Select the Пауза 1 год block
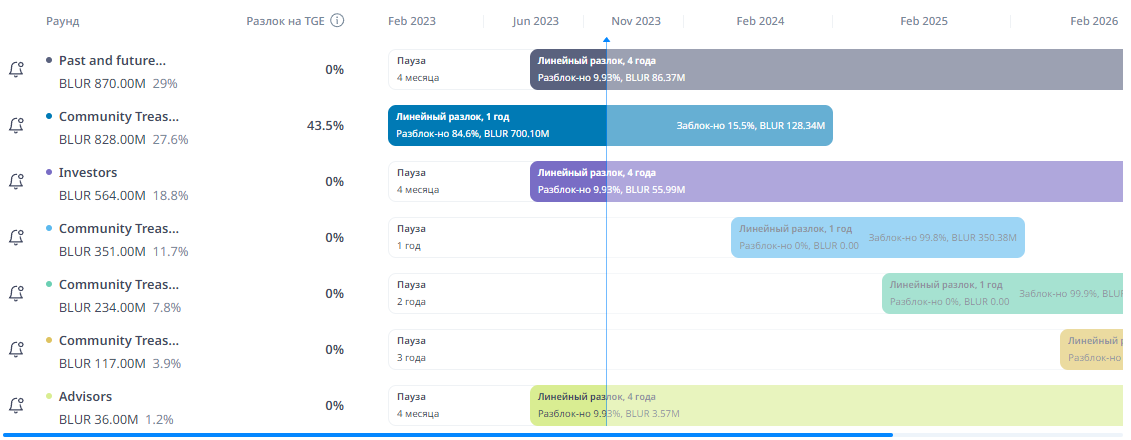The width and height of the screenshot is (1131, 440). [560, 237]
